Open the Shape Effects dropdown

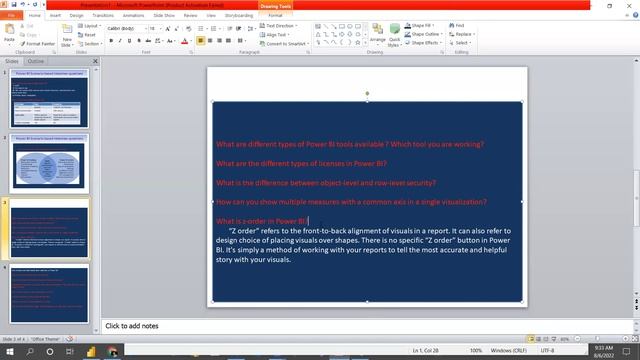[423, 42]
